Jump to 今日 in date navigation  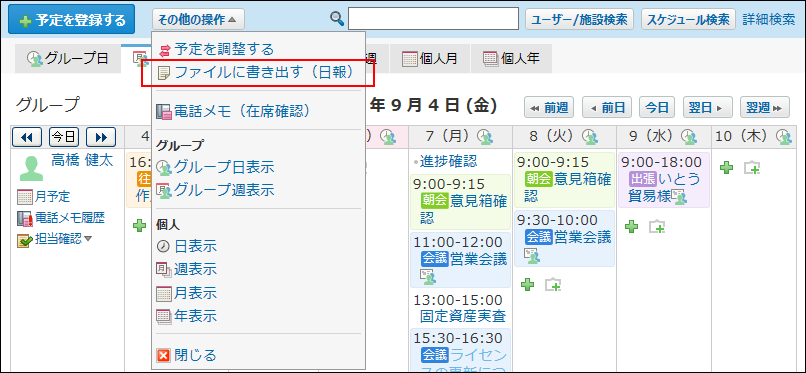coord(656,107)
